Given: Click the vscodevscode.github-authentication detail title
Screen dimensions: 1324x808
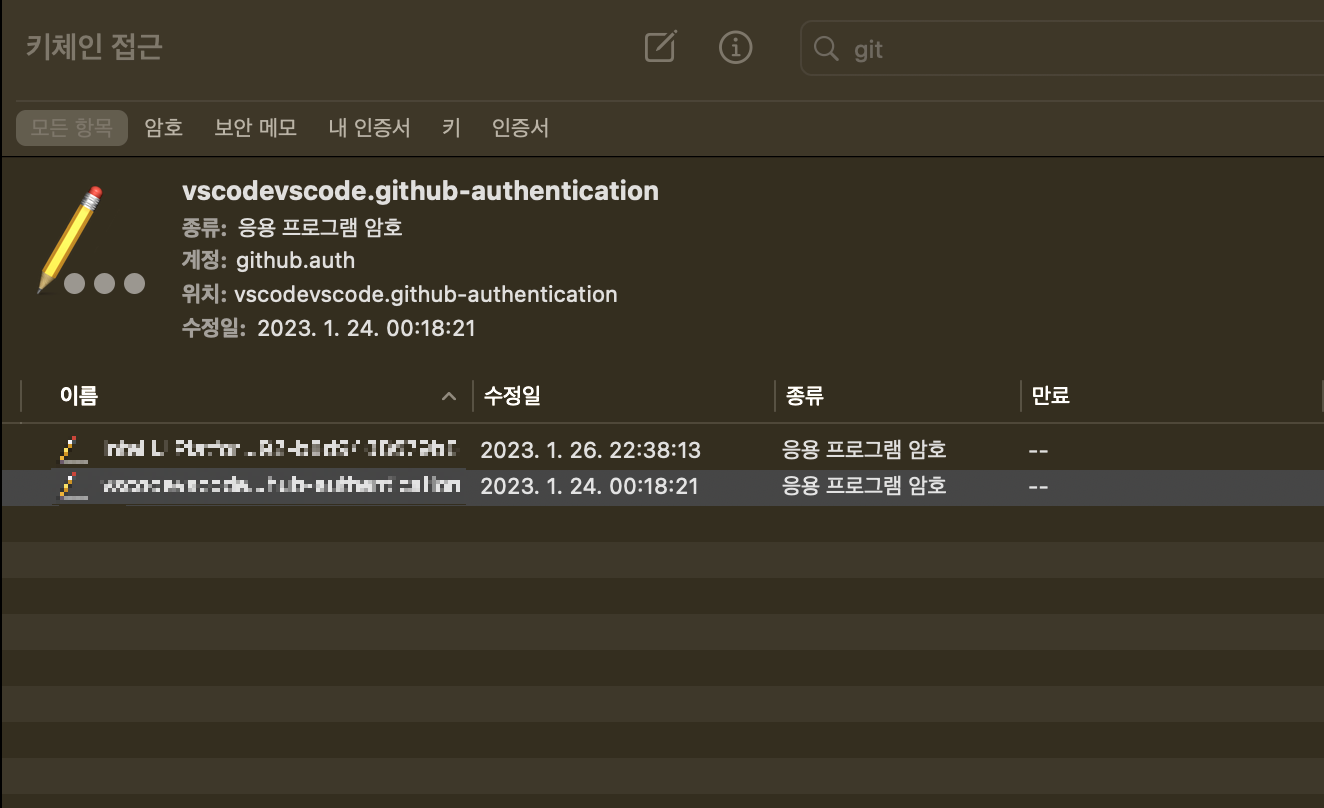Looking at the screenshot, I should tap(420, 191).
